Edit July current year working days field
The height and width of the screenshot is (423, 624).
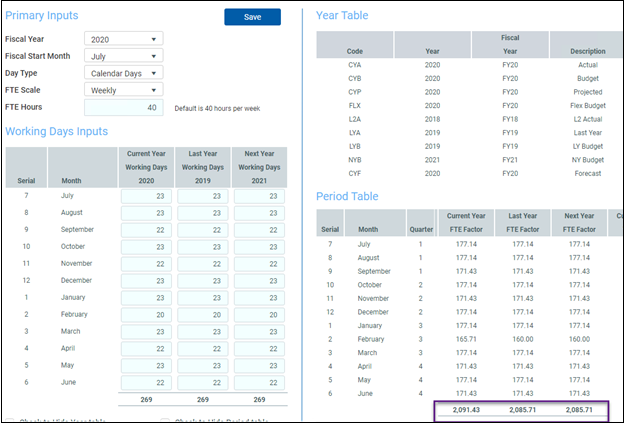point(146,197)
